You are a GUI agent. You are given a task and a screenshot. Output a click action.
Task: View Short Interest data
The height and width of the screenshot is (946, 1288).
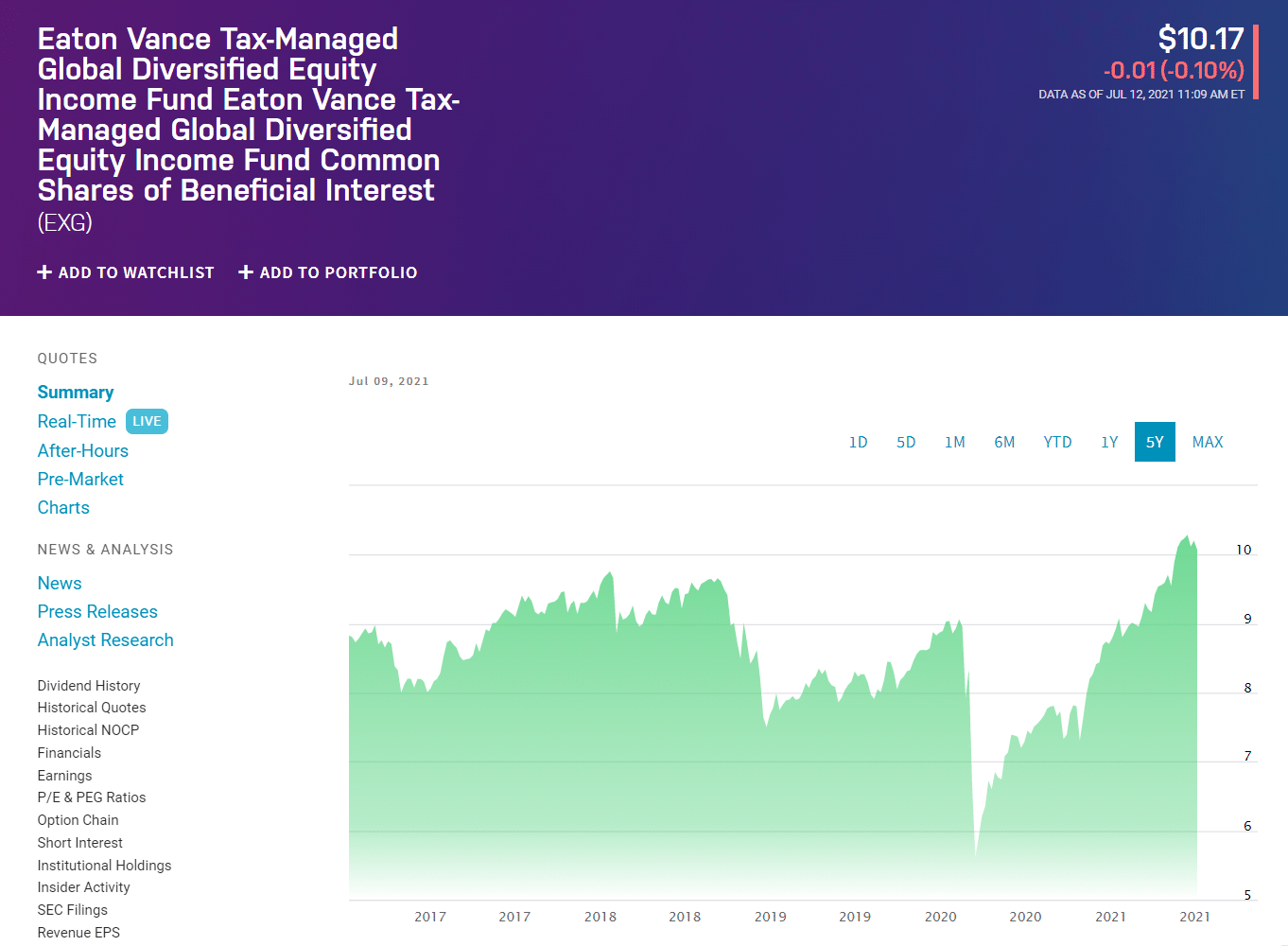tap(80, 843)
